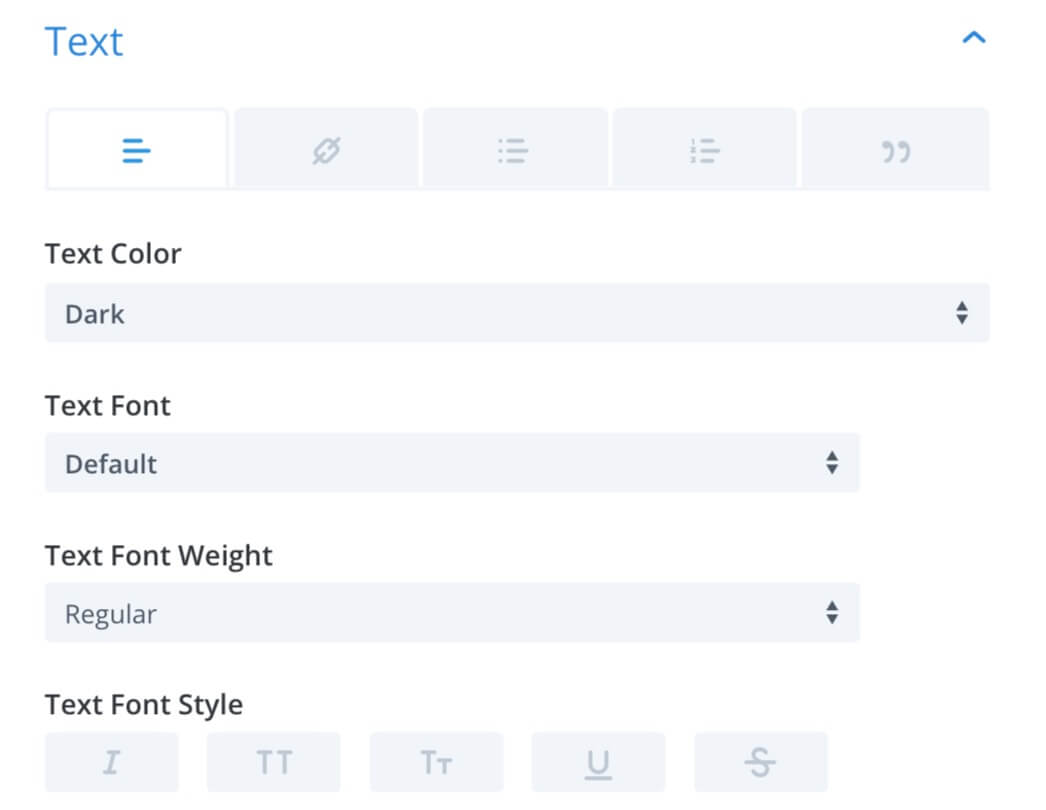Image resolution: width=1046 pixels, height=810 pixels.
Task: Click the Text section heading
Action: tap(84, 41)
